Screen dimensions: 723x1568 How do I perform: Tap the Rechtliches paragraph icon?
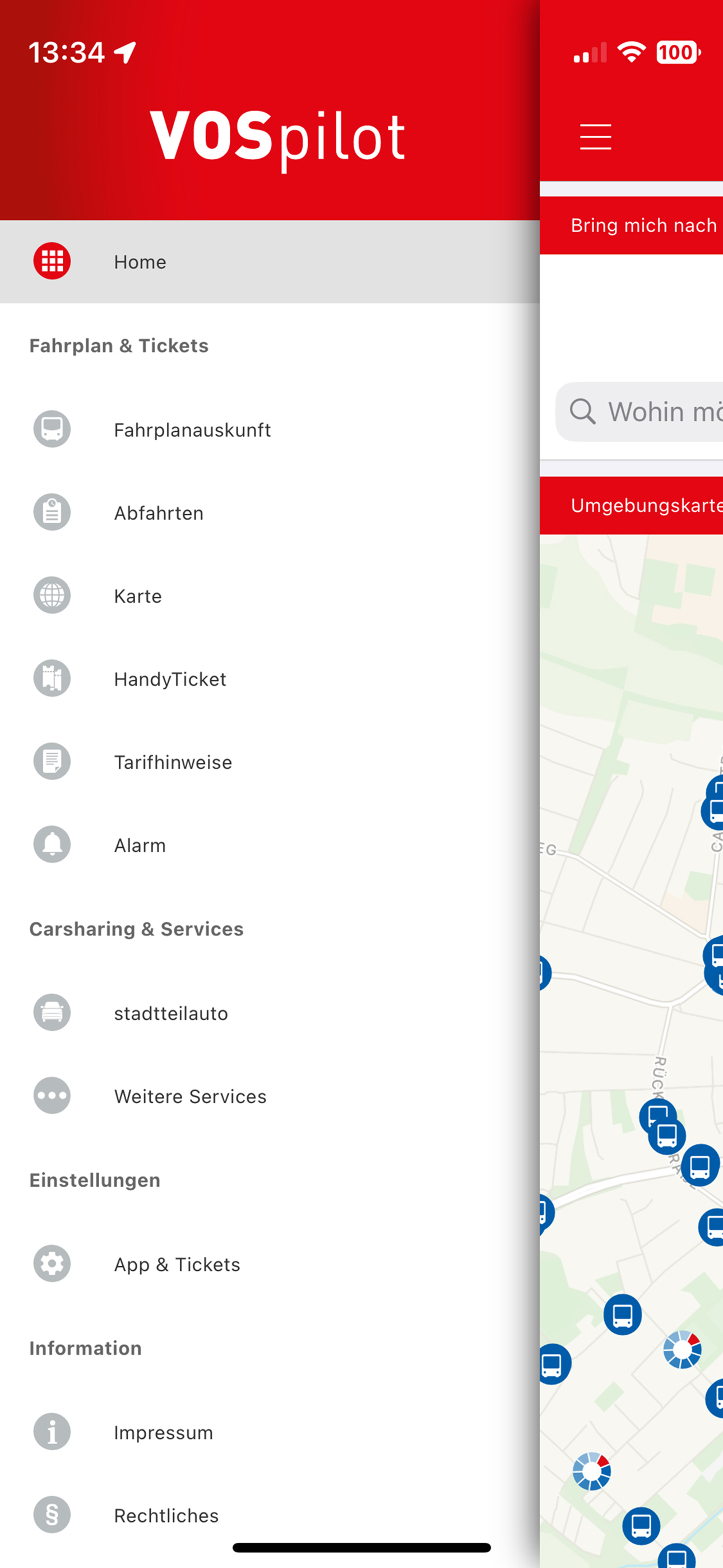click(x=52, y=1514)
